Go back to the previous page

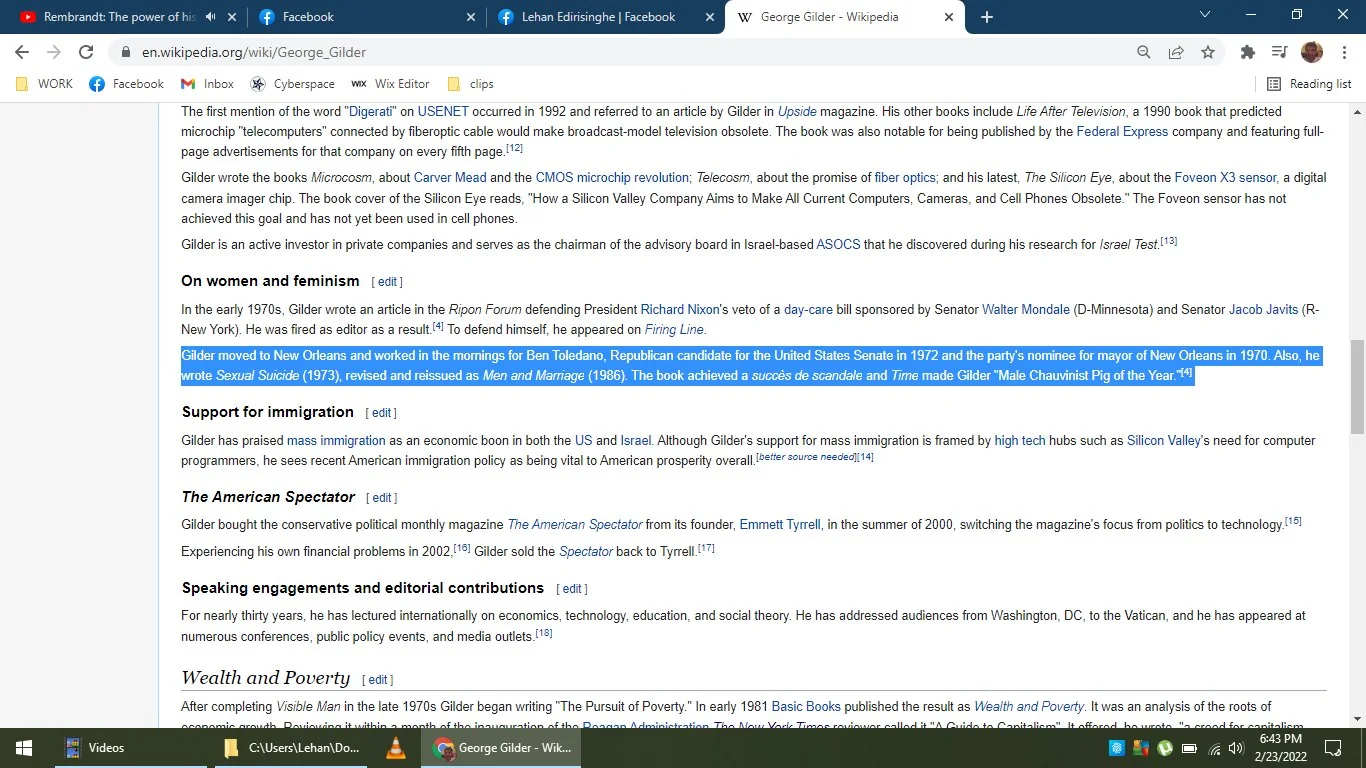pyautogui.click(x=22, y=52)
